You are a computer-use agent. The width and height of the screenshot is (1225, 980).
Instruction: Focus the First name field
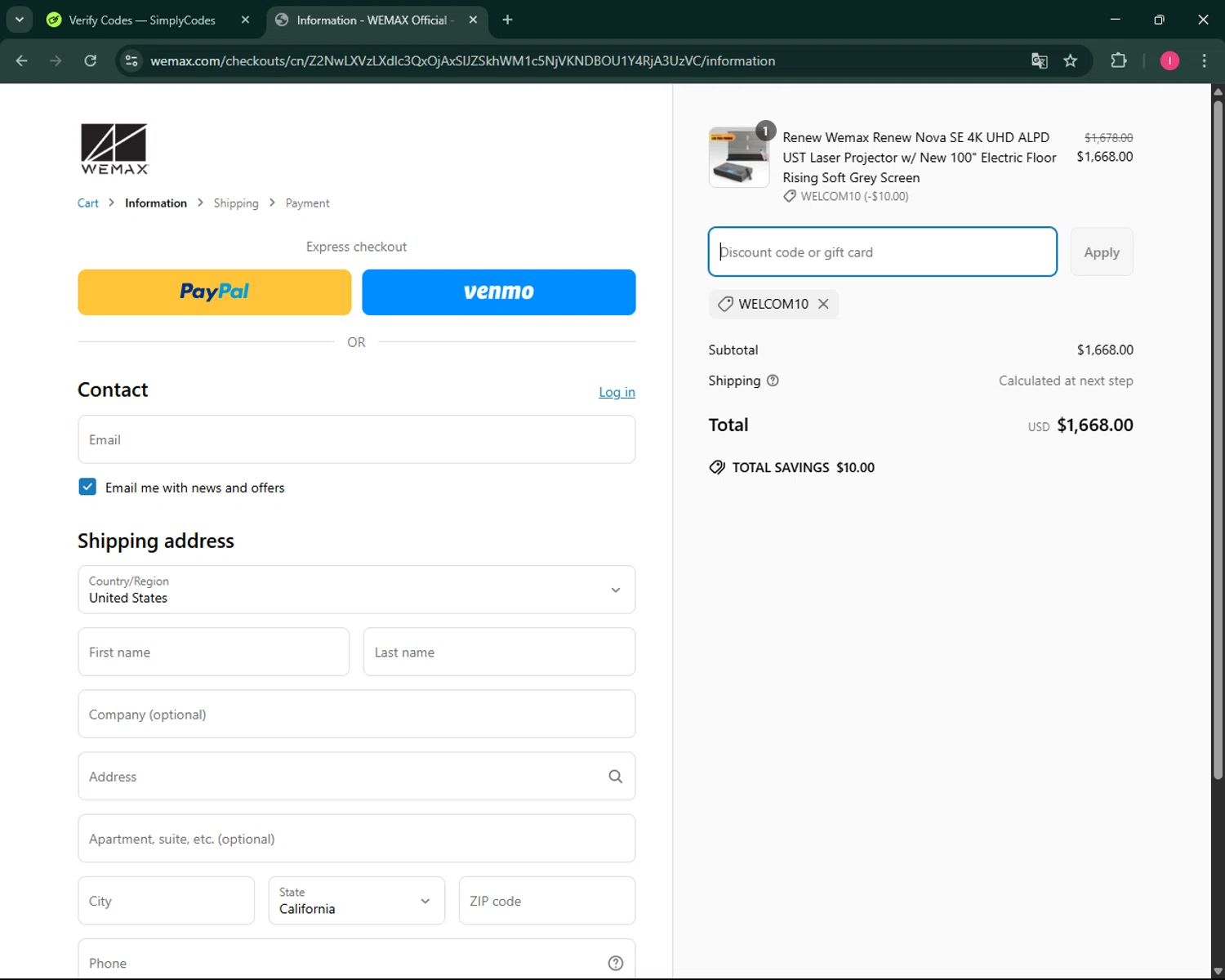pyautogui.click(x=214, y=652)
